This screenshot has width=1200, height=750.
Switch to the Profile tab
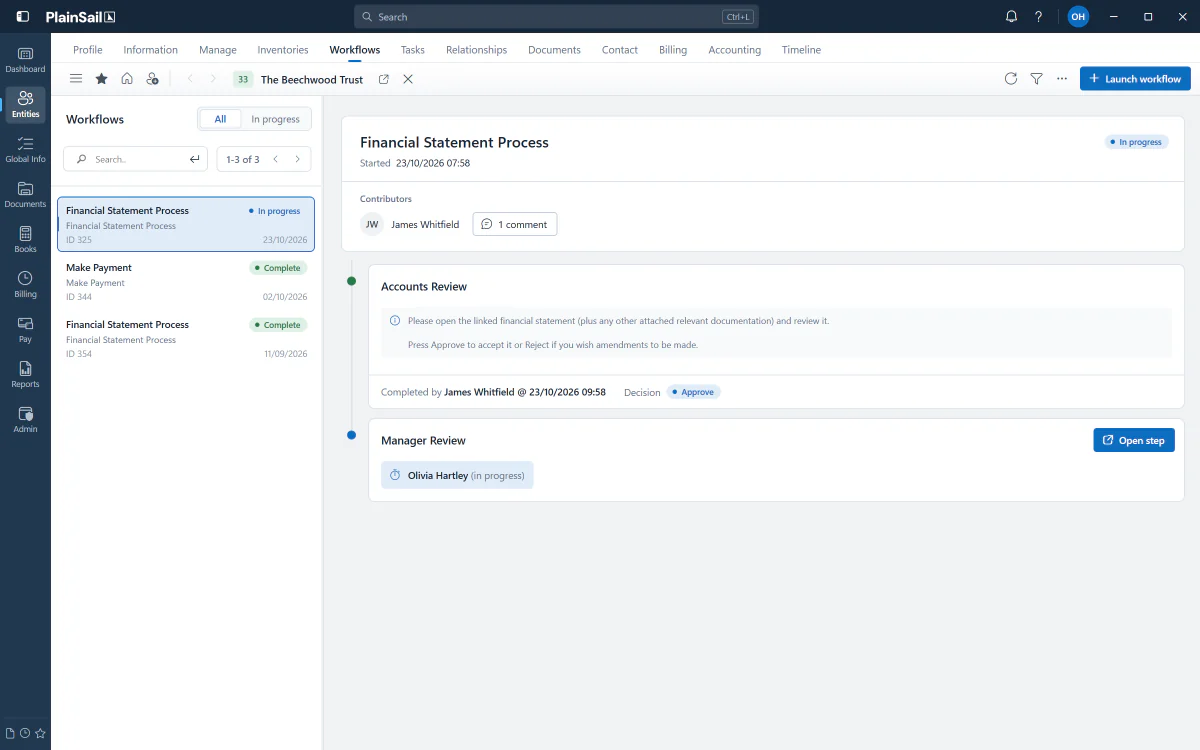[88, 50]
